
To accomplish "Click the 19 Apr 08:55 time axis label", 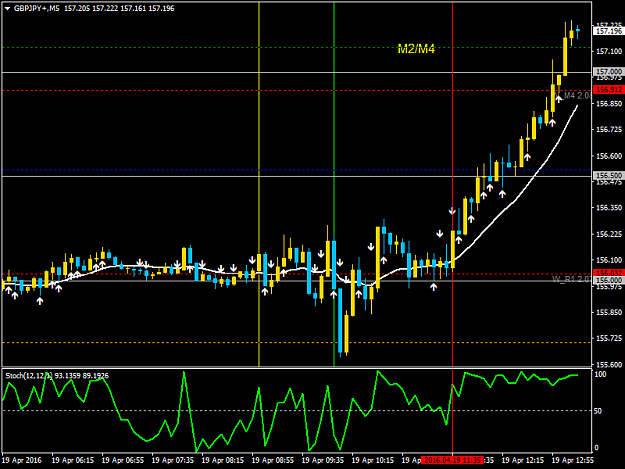I will coord(273,460).
